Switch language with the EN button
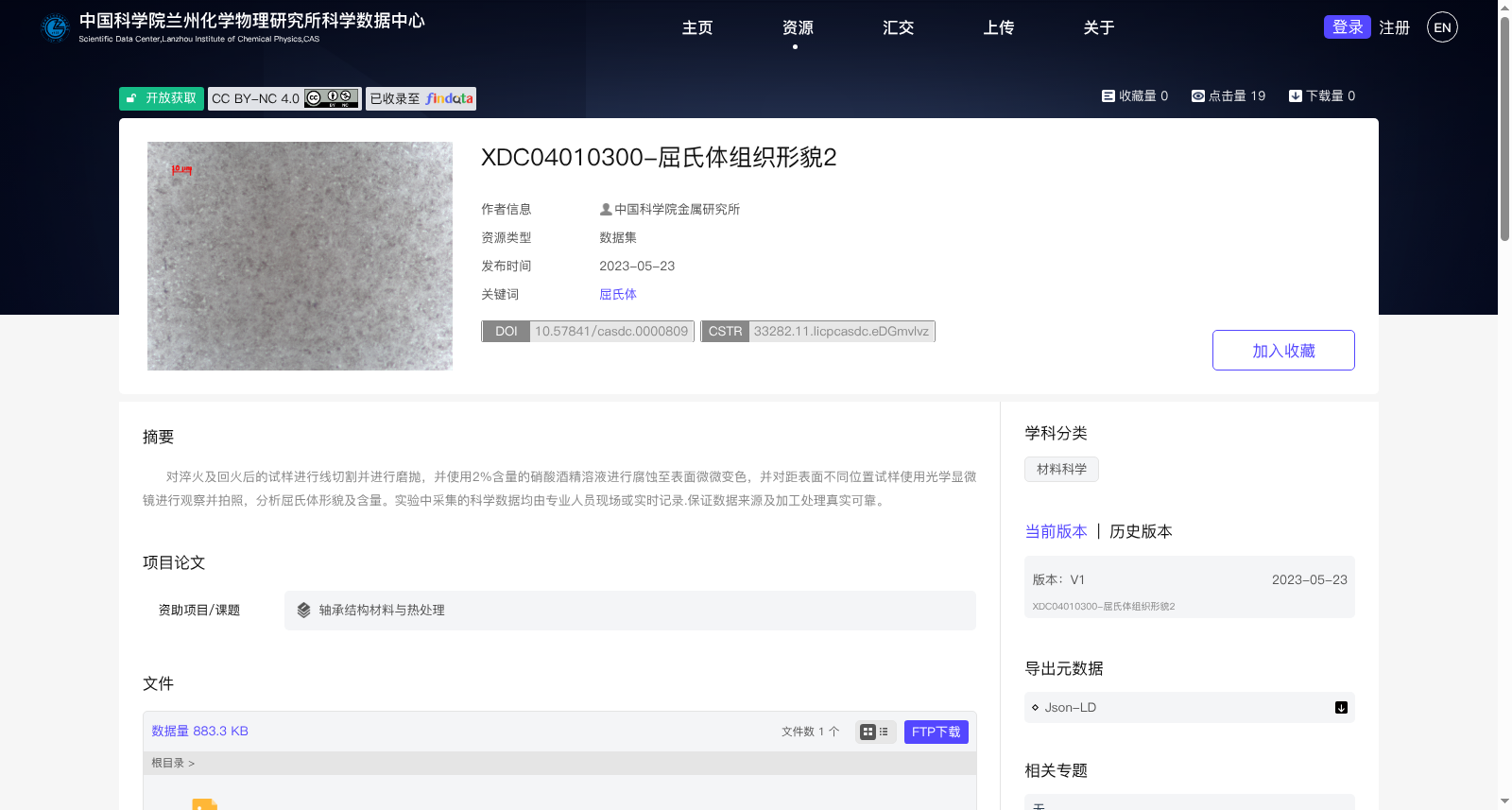This screenshot has width=1512, height=810. (x=1442, y=27)
